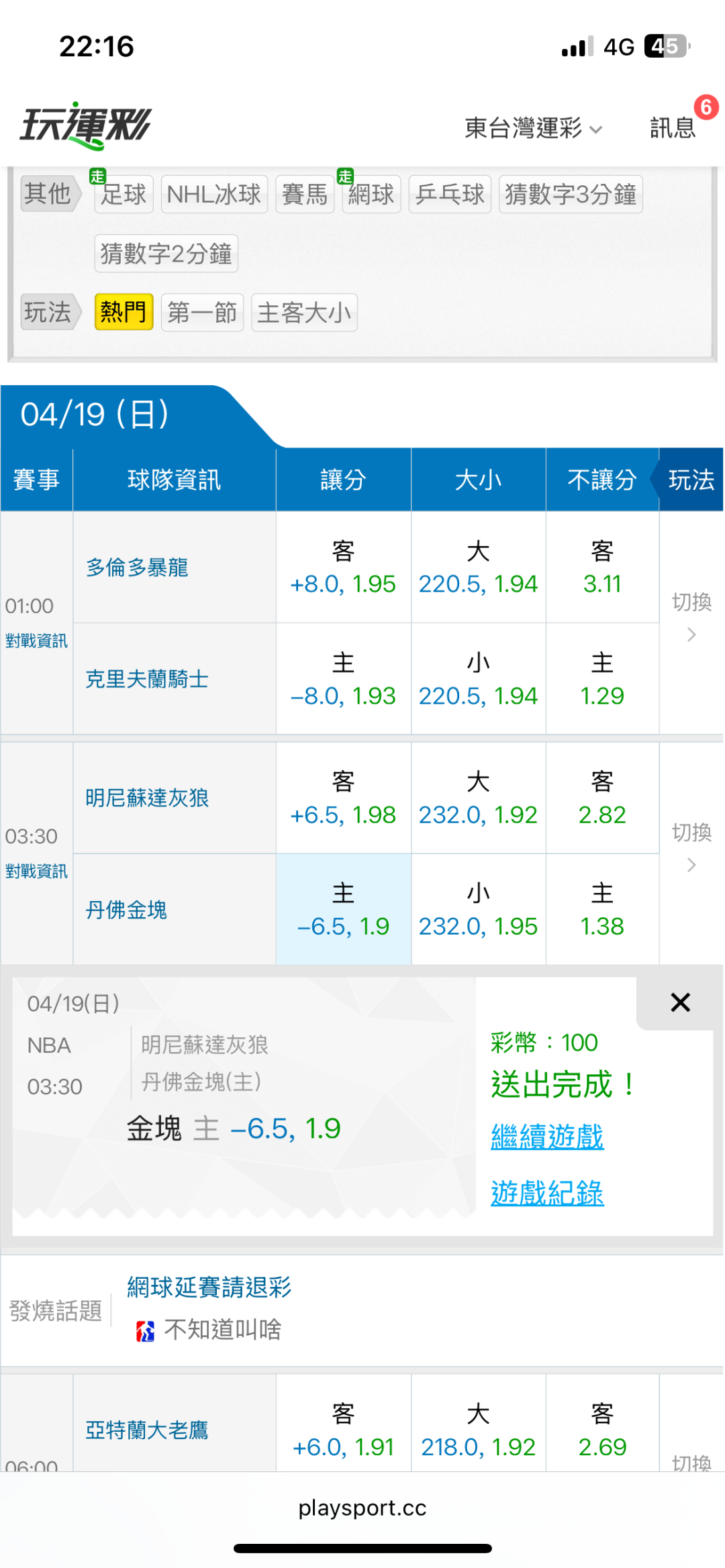Tap the NBA icon beside 不知道叫啥
The width and height of the screenshot is (725, 1568).
coord(145,1330)
